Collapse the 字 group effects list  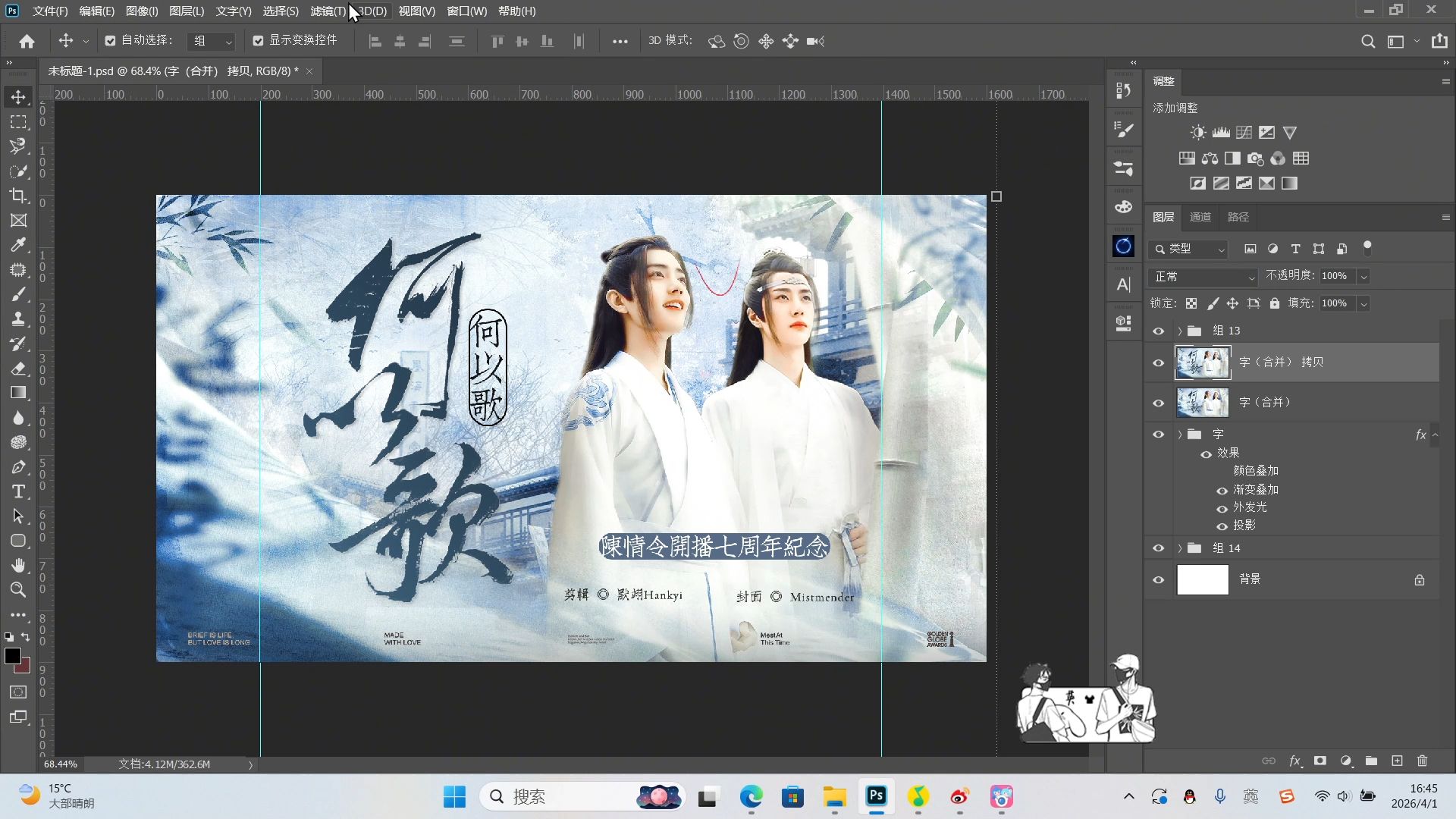point(1435,435)
